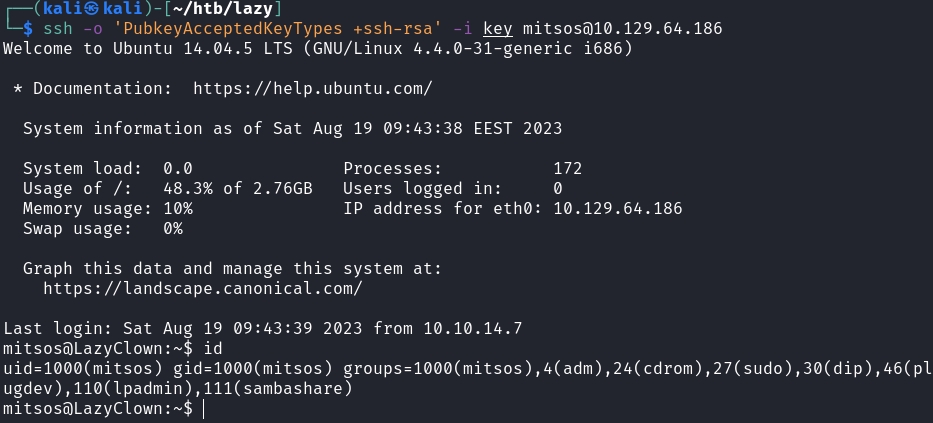
Task: Open the landscape.canonical.com link
Action: [x=203, y=288]
